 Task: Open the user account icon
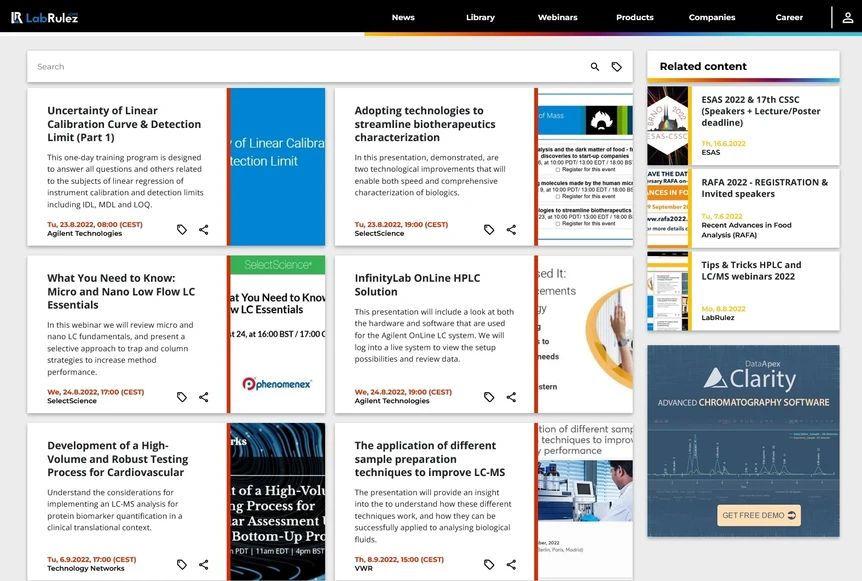848,18
